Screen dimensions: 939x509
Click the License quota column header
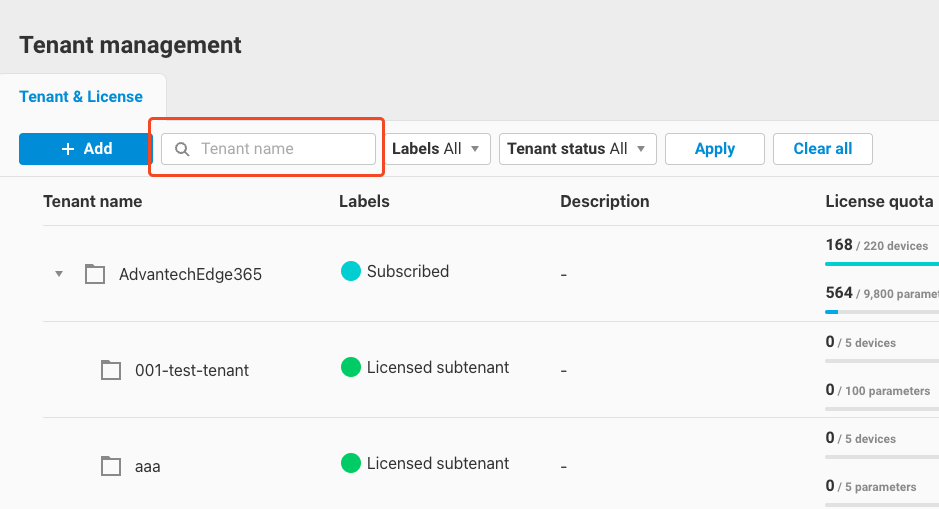pyautogui.click(x=879, y=201)
